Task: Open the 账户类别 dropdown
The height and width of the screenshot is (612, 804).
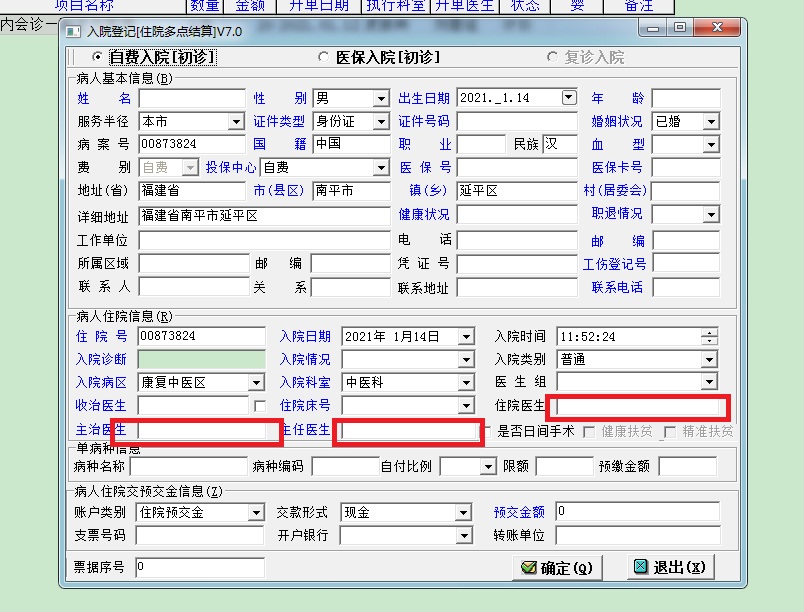Action: [x=256, y=513]
